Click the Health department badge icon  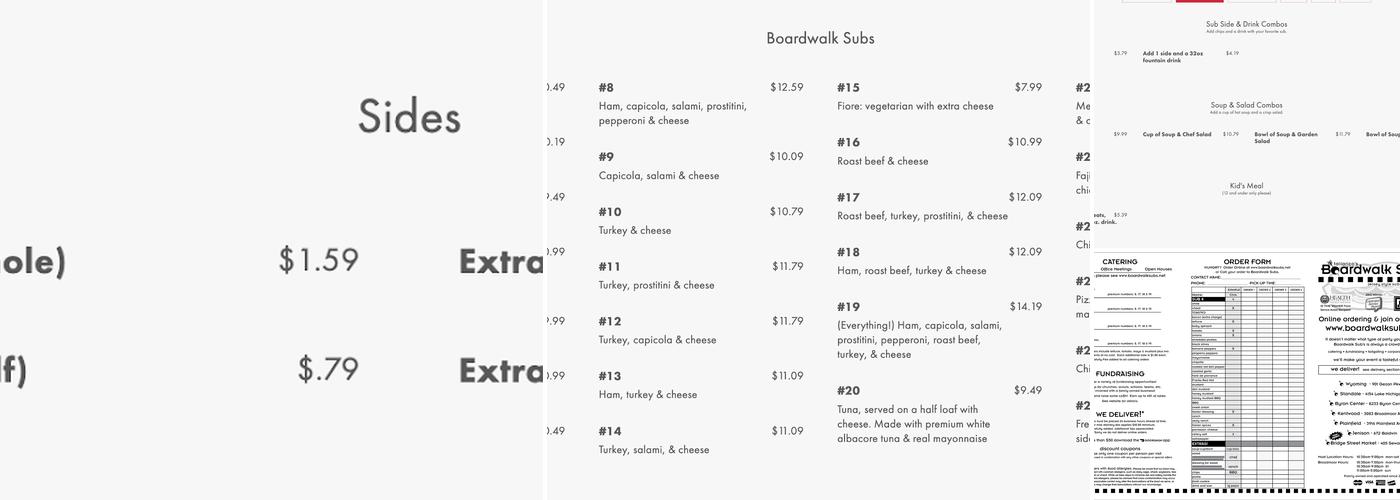(x=1334, y=299)
